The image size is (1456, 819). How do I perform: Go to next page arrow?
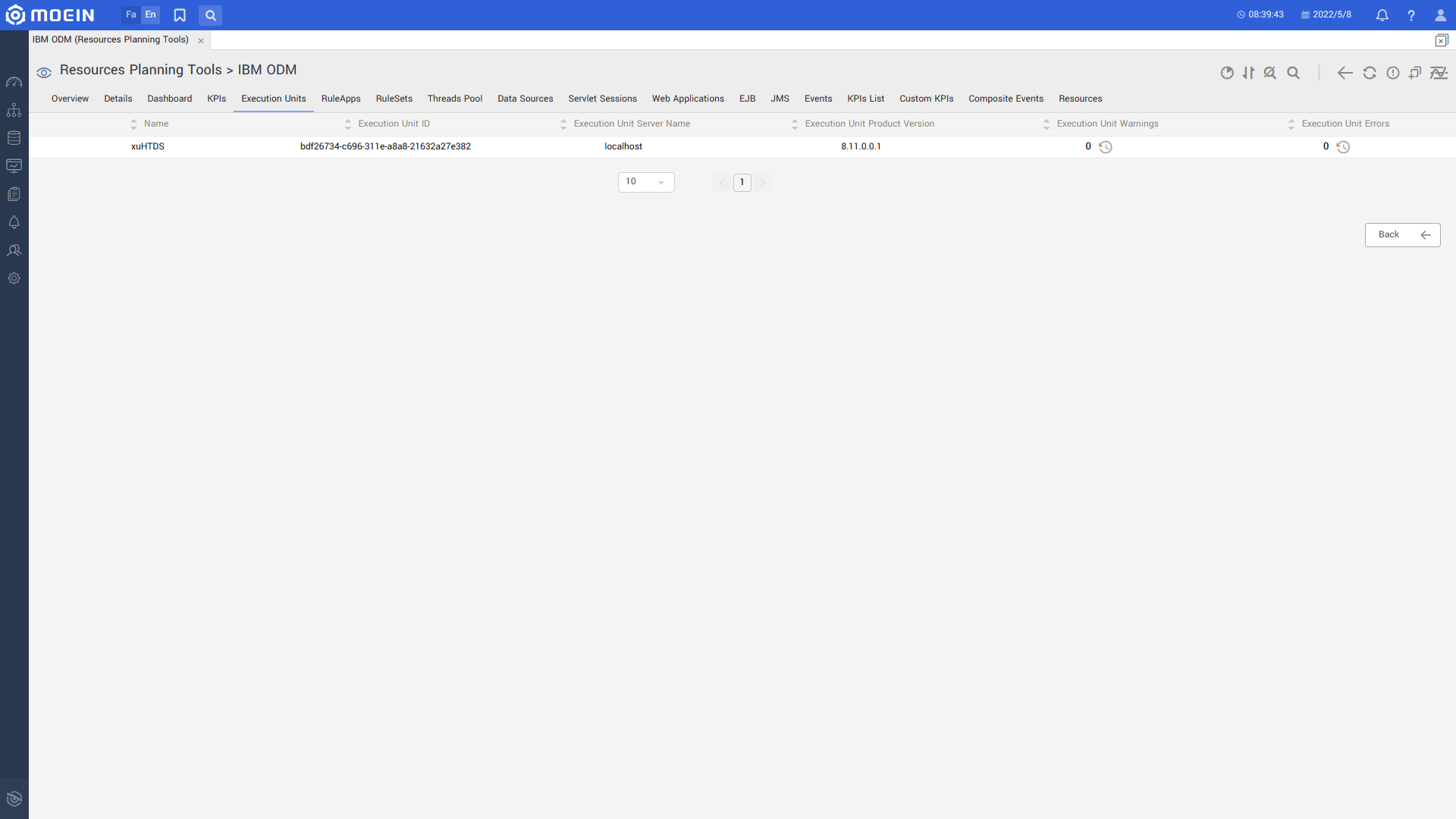[763, 183]
